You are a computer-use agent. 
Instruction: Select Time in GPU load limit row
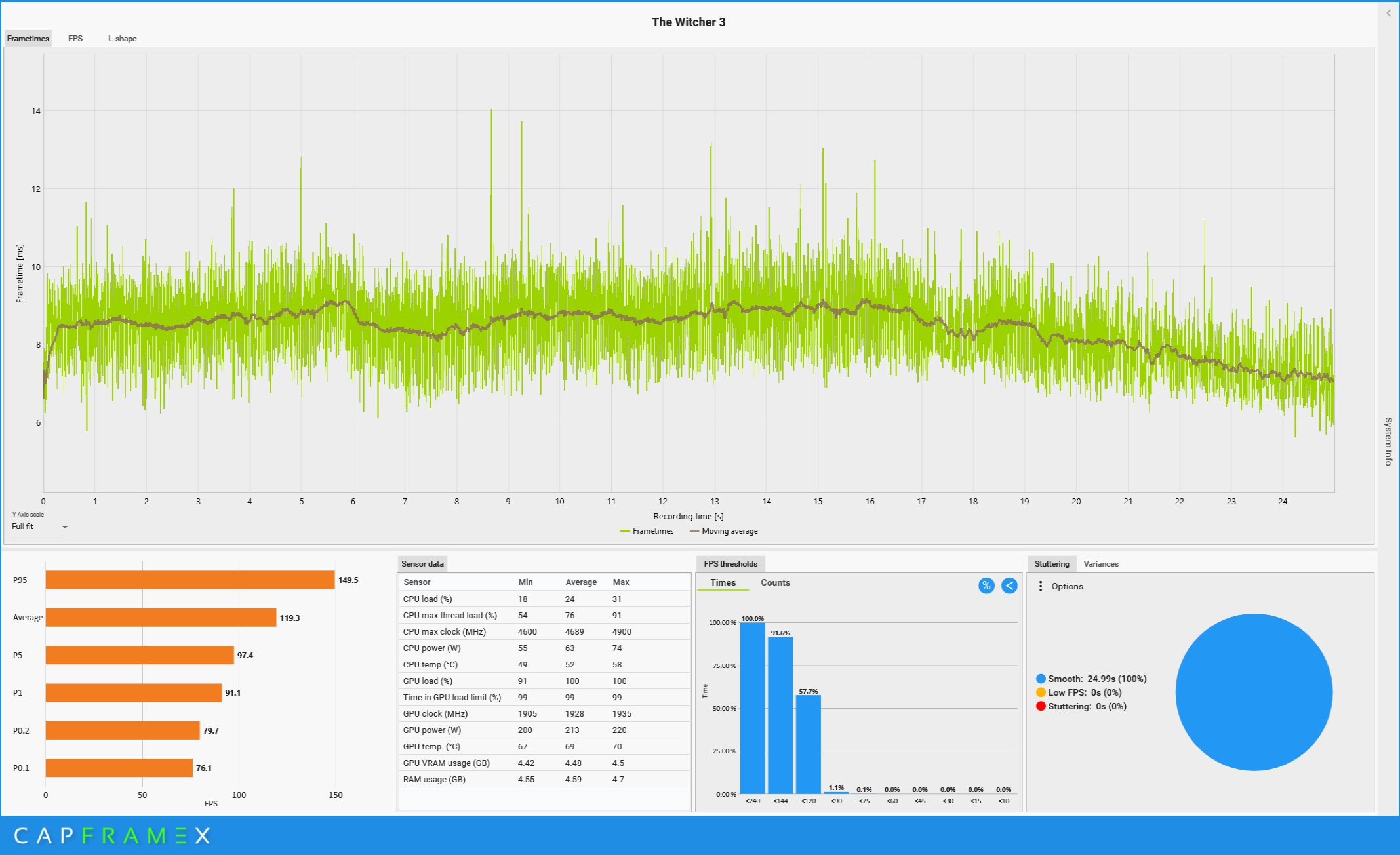click(544, 698)
